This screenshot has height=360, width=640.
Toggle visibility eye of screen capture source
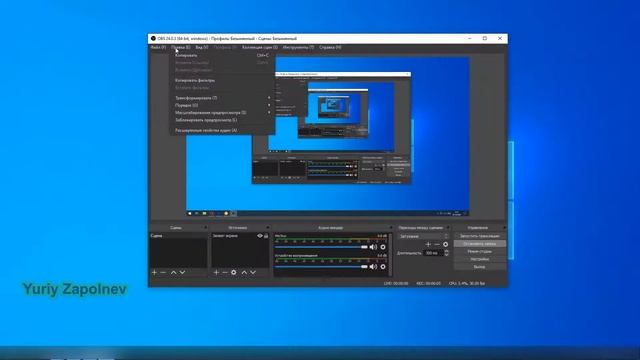260,236
